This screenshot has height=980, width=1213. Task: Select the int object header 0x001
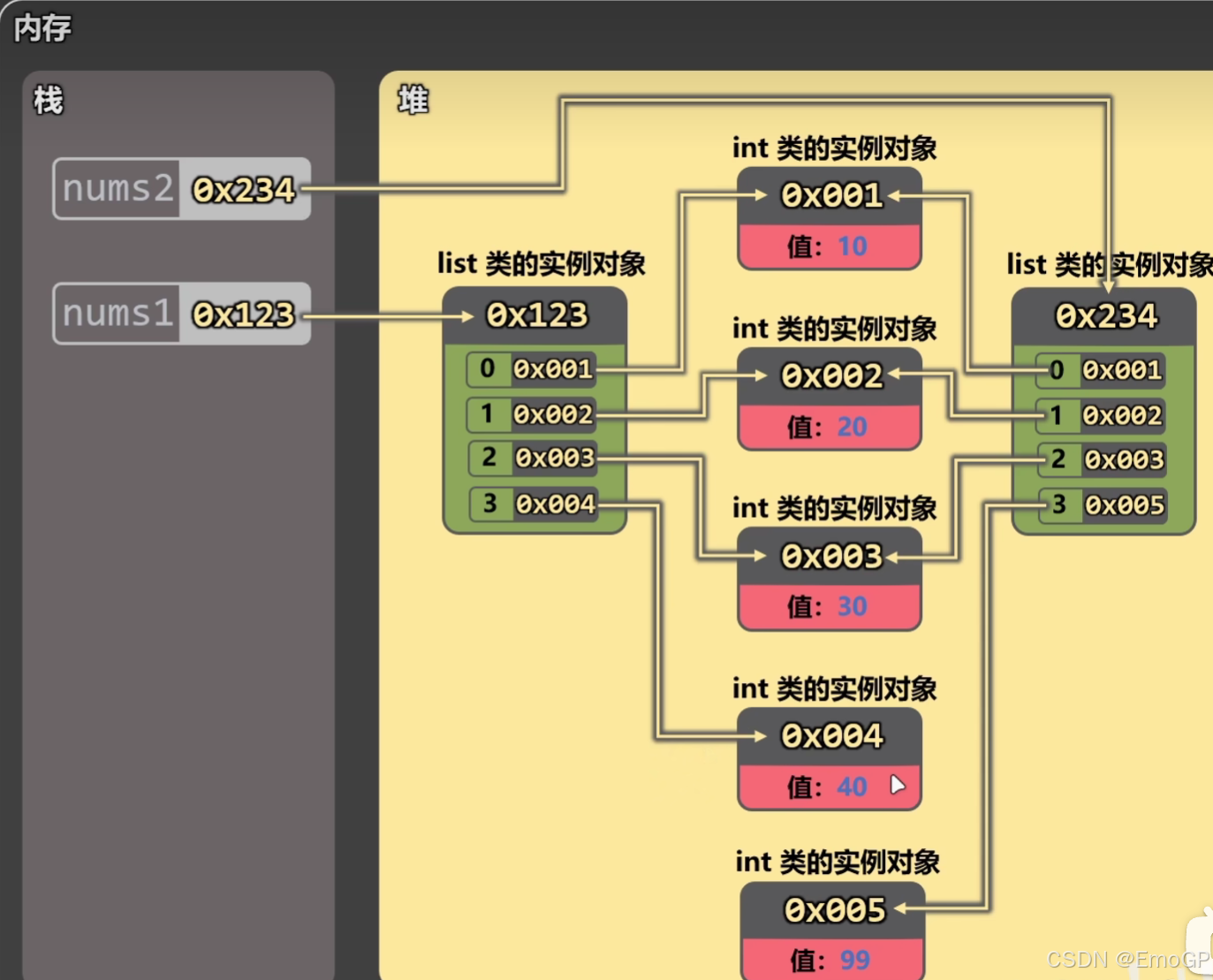(x=830, y=195)
